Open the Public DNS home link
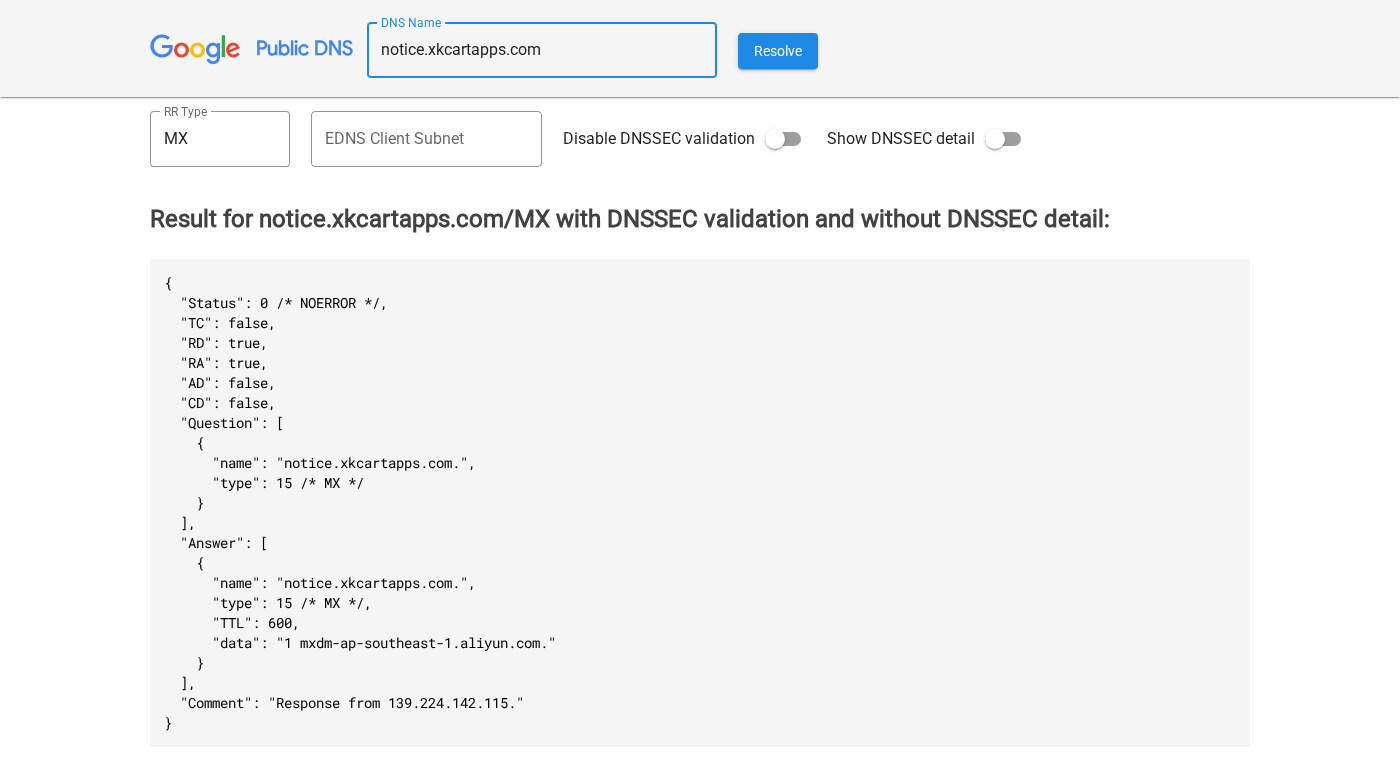The image size is (1400, 760). click(x=304, y=49)
